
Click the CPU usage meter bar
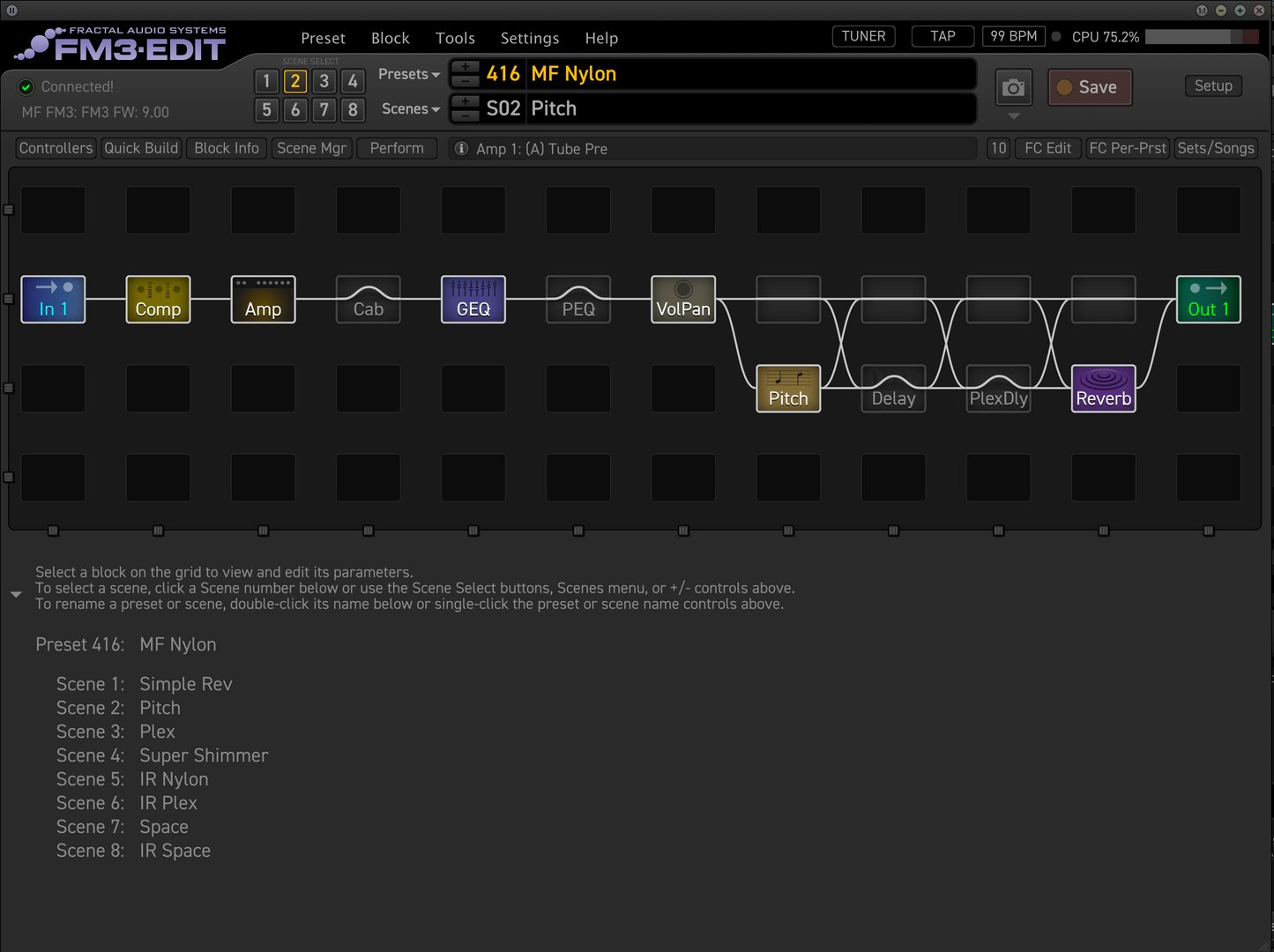[x=1203, y=37]
